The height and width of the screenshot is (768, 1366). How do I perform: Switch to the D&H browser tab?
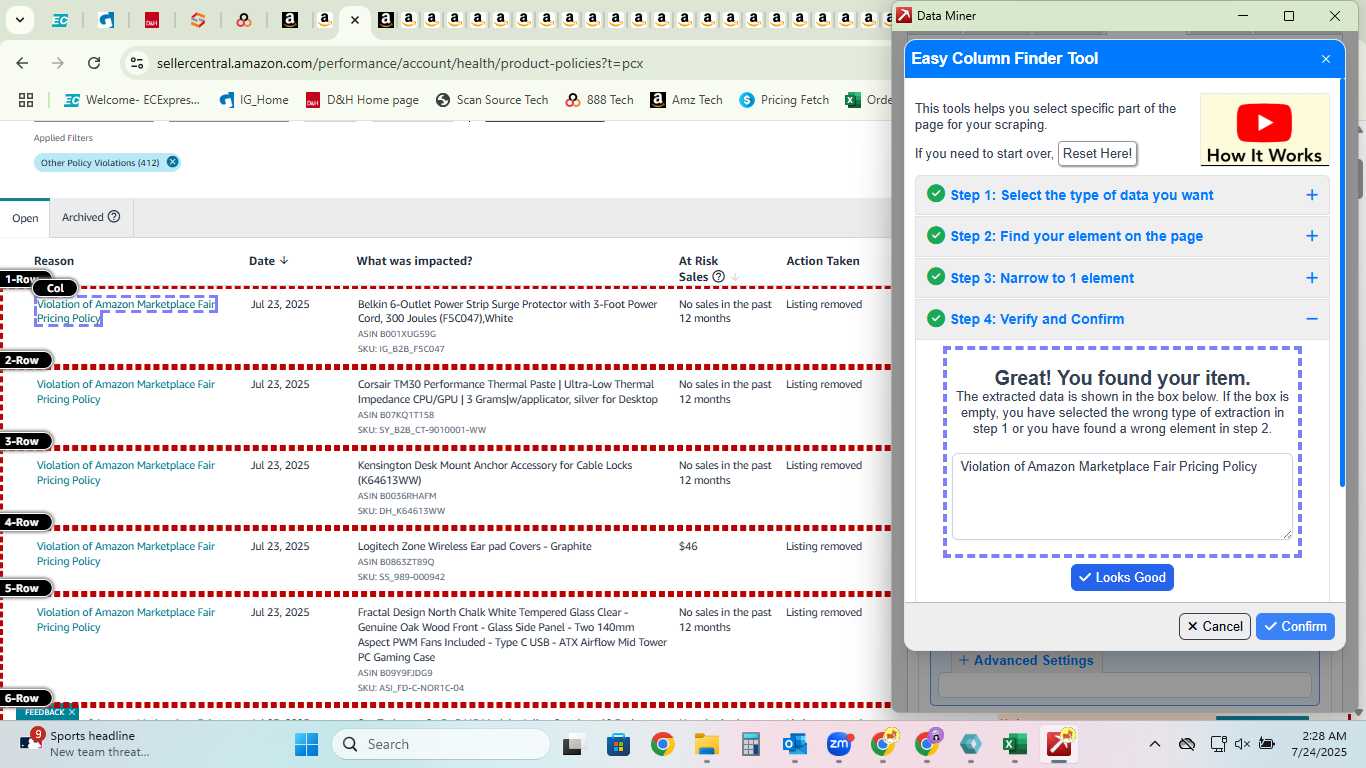tap(152, 19)
